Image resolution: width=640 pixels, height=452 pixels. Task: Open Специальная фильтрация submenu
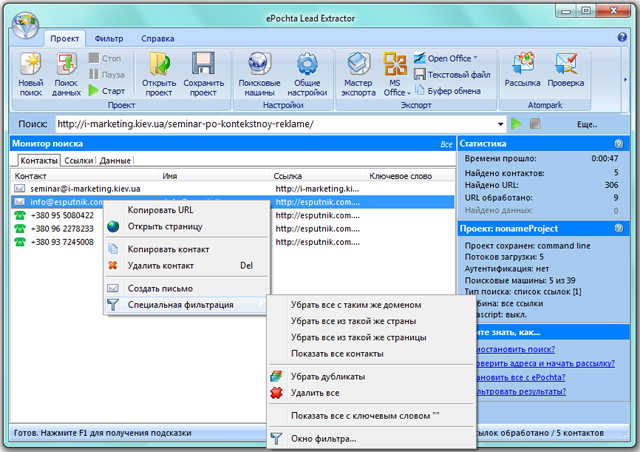187,305
